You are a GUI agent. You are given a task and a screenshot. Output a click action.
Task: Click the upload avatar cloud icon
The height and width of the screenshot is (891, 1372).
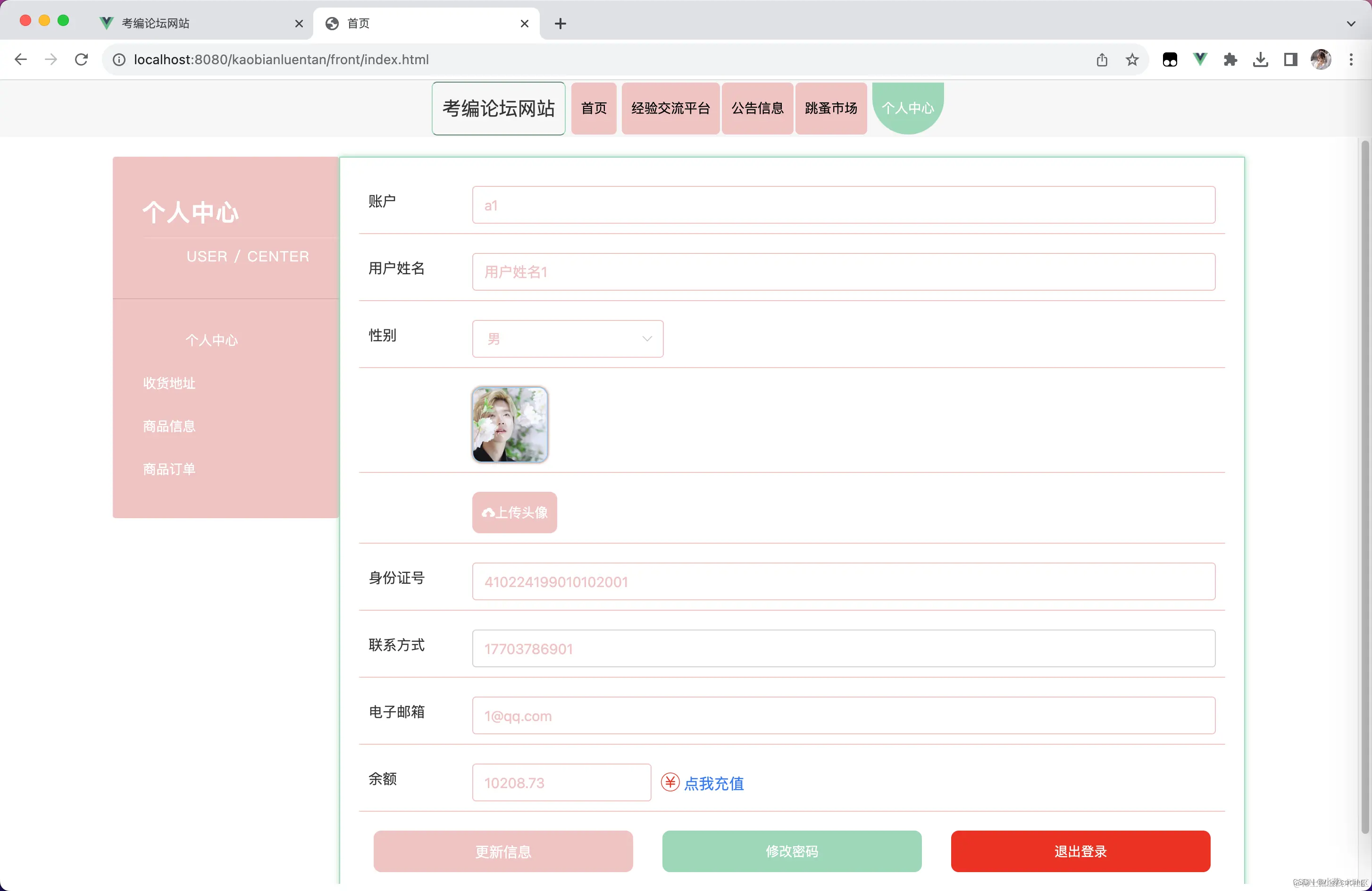489,512
